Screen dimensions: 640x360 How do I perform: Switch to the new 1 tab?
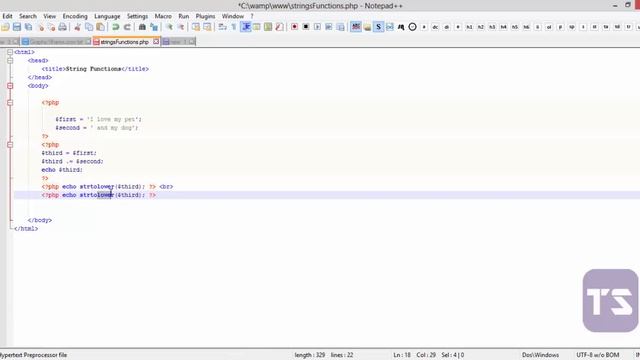tap(178, 42)
